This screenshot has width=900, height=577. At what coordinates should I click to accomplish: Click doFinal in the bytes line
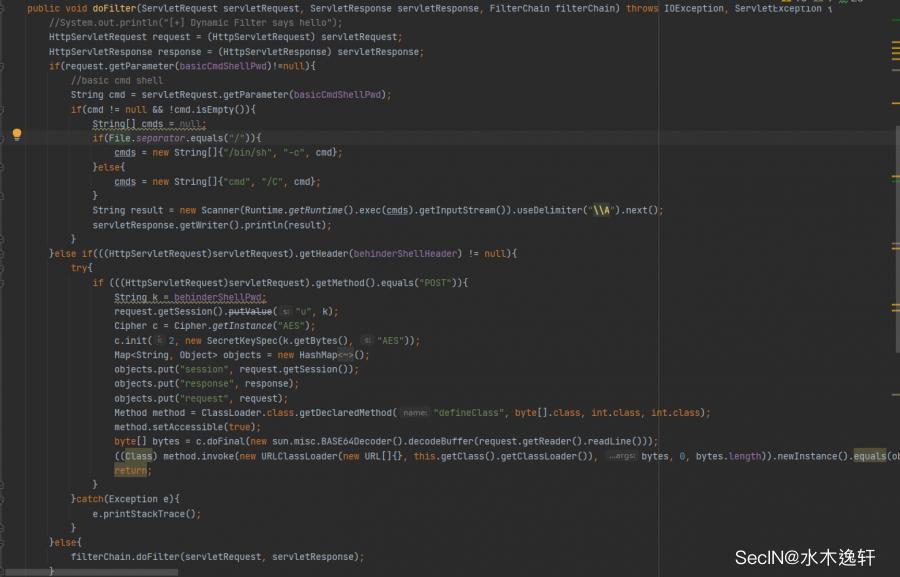226,442
